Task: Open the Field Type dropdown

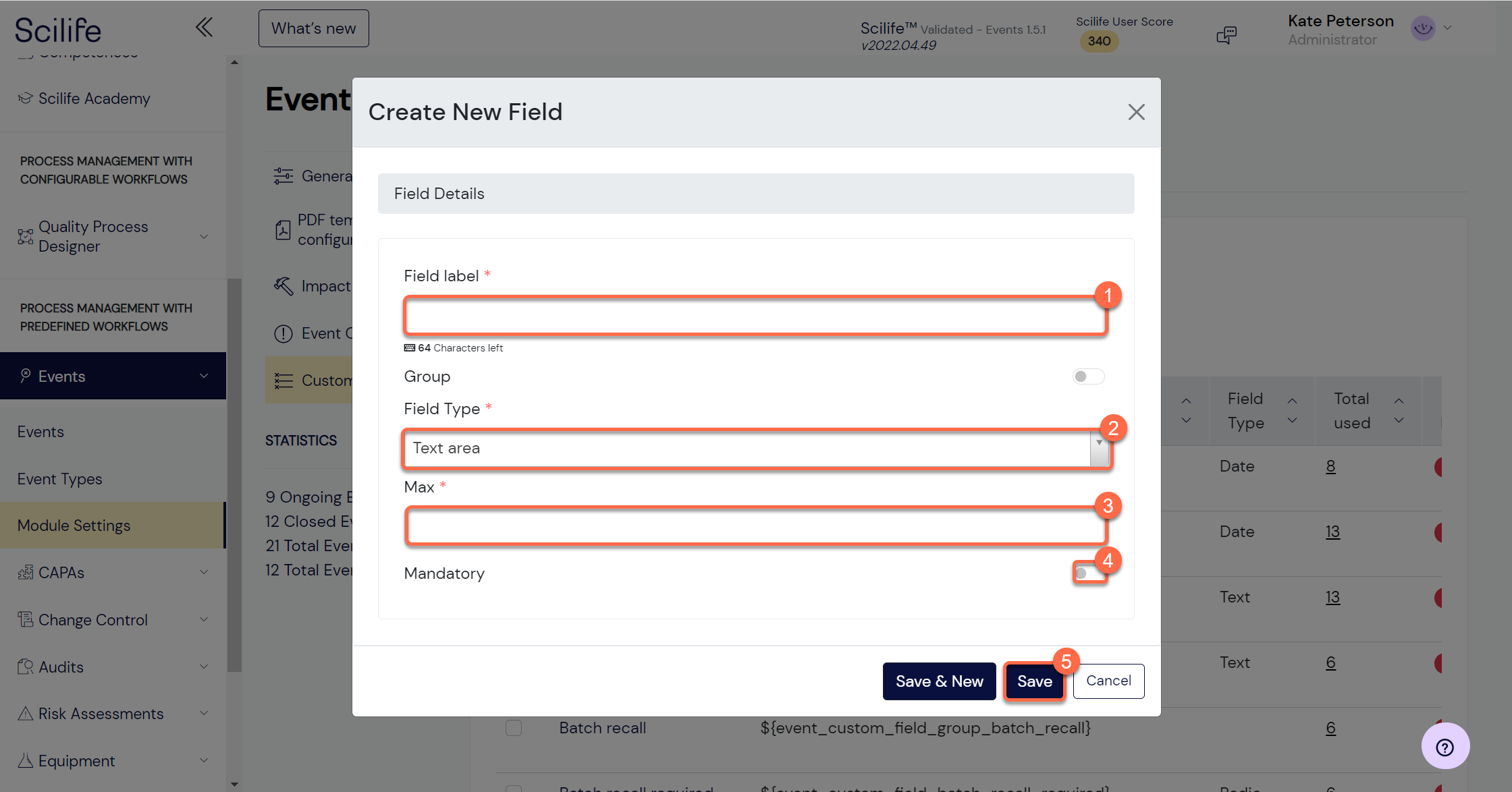Action: [757, 449]
